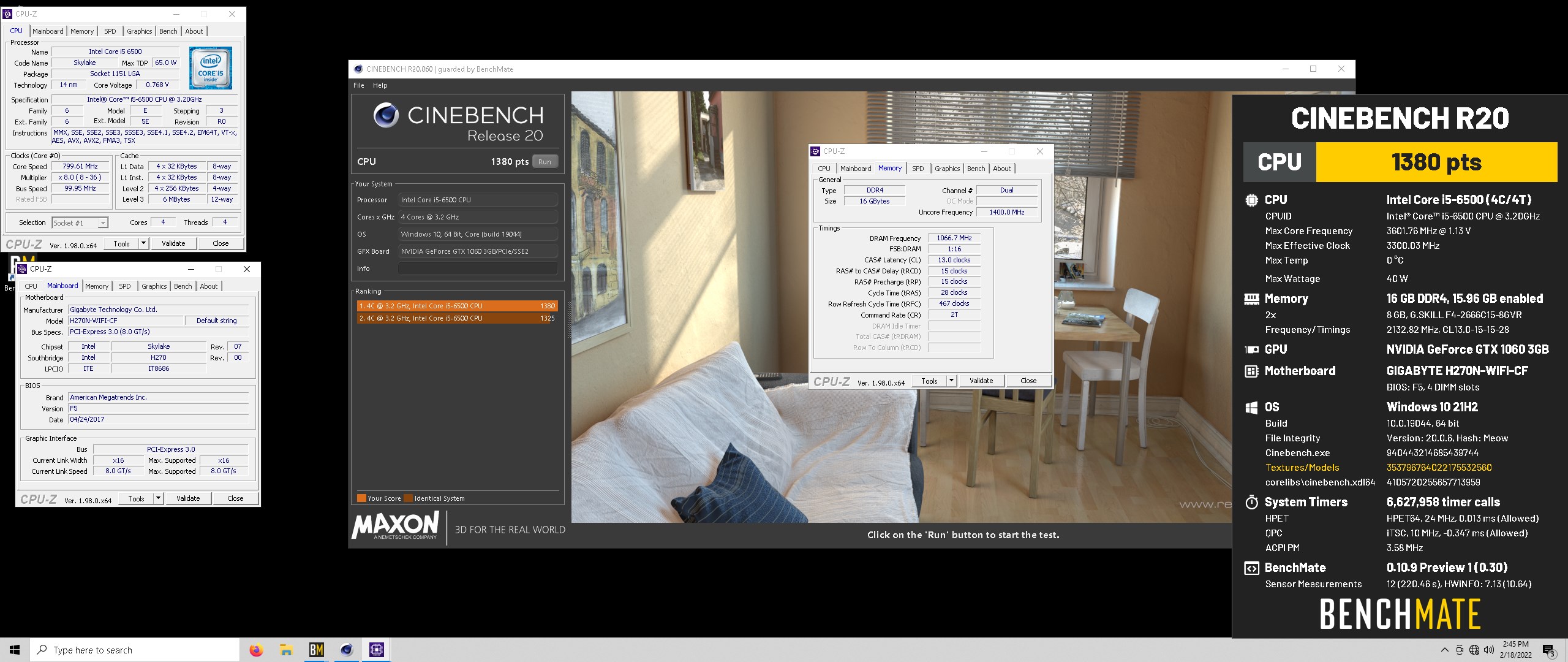Screen dimensions: 1568x662
Task: Click the Your Score orange legend swatch
Action: pos(361,498)
